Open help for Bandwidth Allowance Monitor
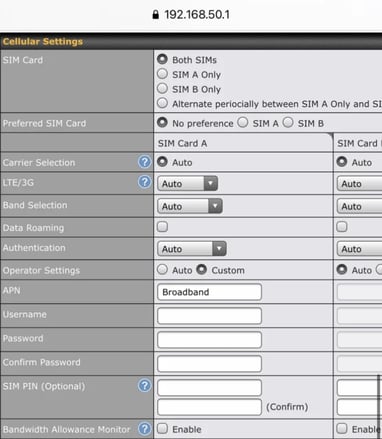The image size is (382, 439). click(x=145, y=429)
